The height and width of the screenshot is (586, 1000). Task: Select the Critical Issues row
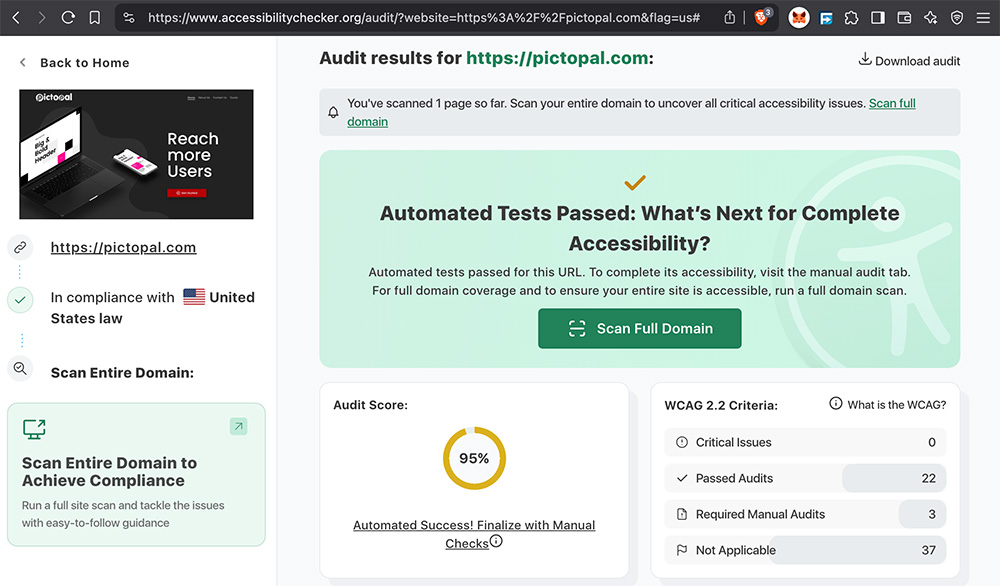(805, 442)
